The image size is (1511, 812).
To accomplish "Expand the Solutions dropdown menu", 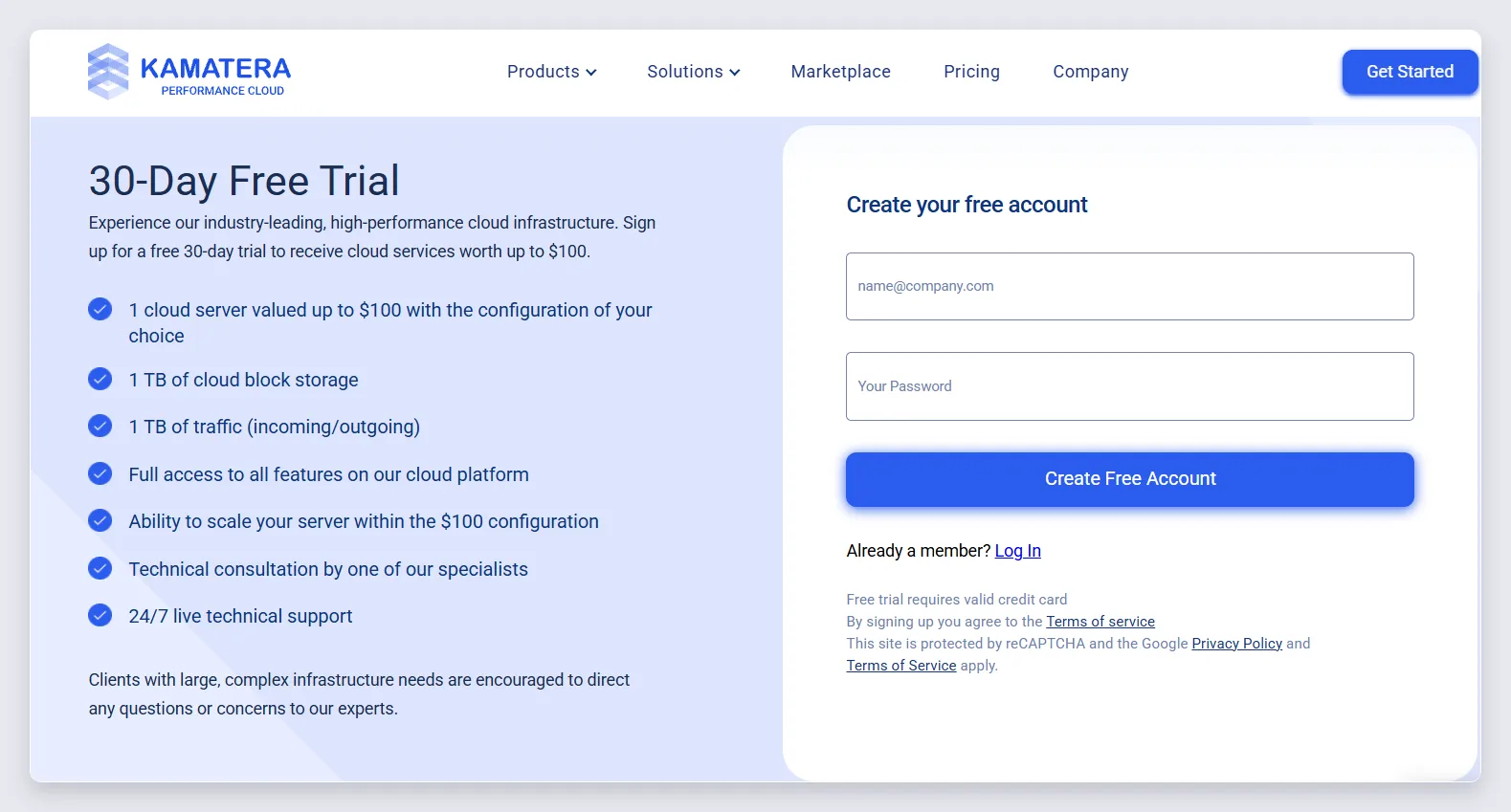I will pyautogui.click(x=694, y=72).
